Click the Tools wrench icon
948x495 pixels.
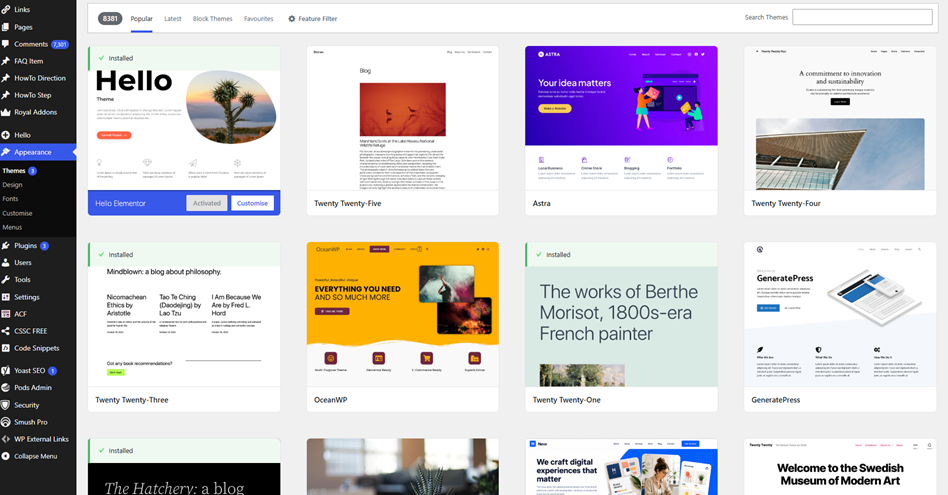[6, 280]
